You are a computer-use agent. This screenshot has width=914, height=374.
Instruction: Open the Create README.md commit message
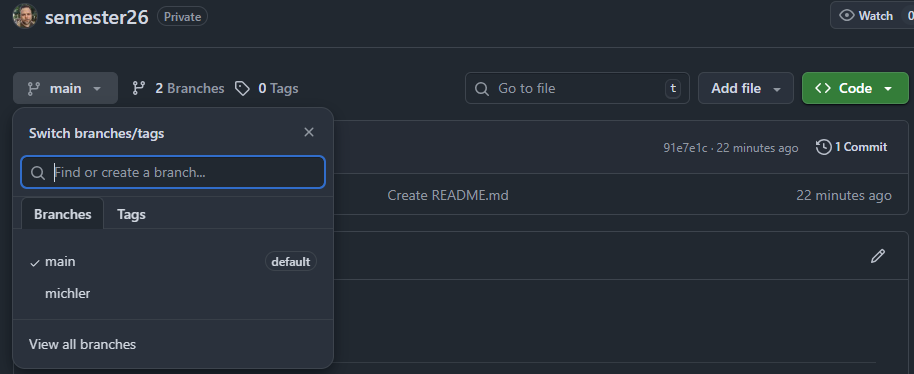[448, 195]
